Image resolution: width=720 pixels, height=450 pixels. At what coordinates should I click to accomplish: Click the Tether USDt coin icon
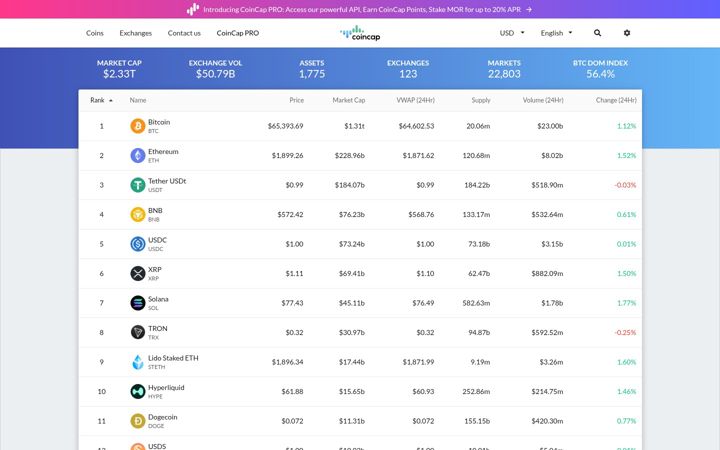(x=138, y=185)
